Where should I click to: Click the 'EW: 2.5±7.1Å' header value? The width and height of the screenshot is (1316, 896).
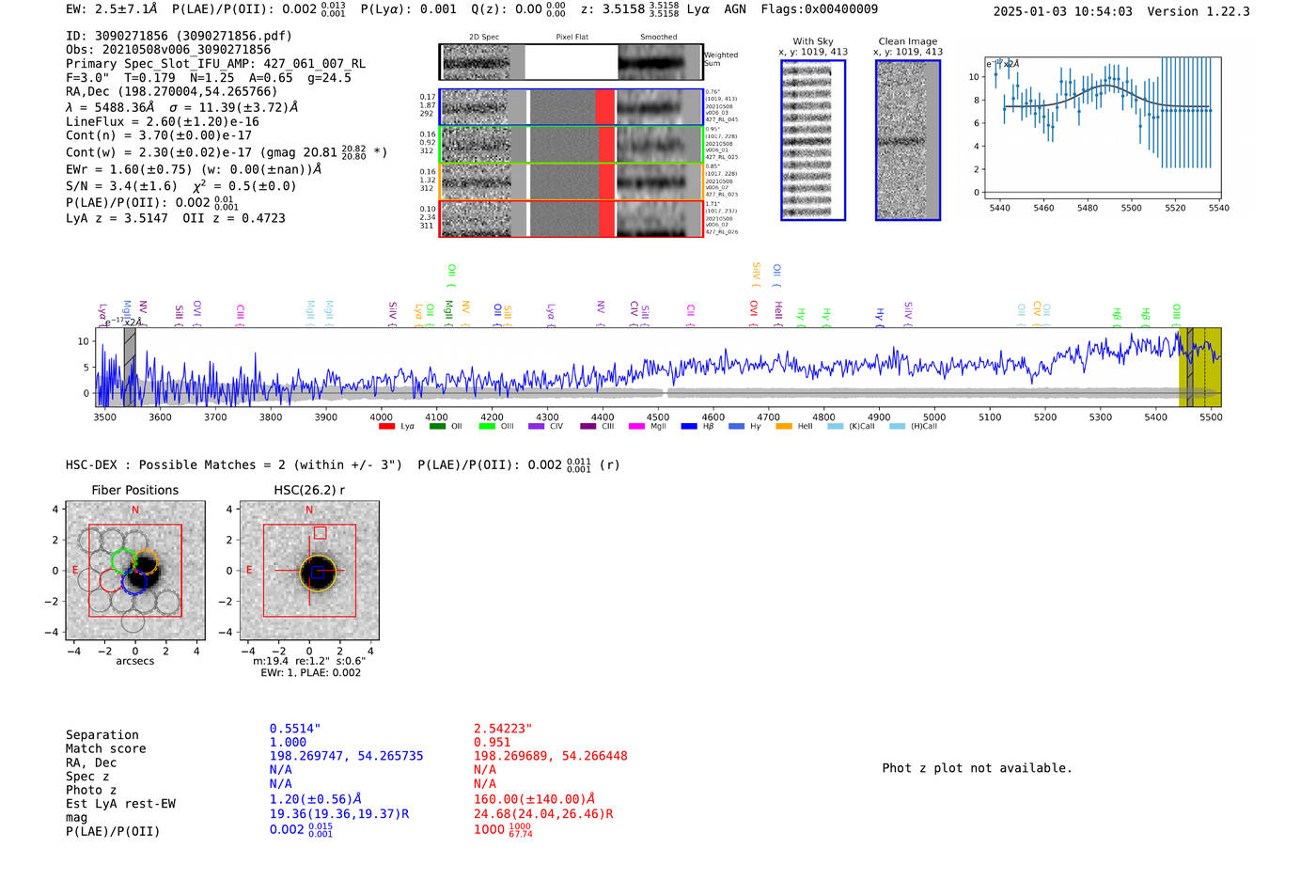[112, 9]
